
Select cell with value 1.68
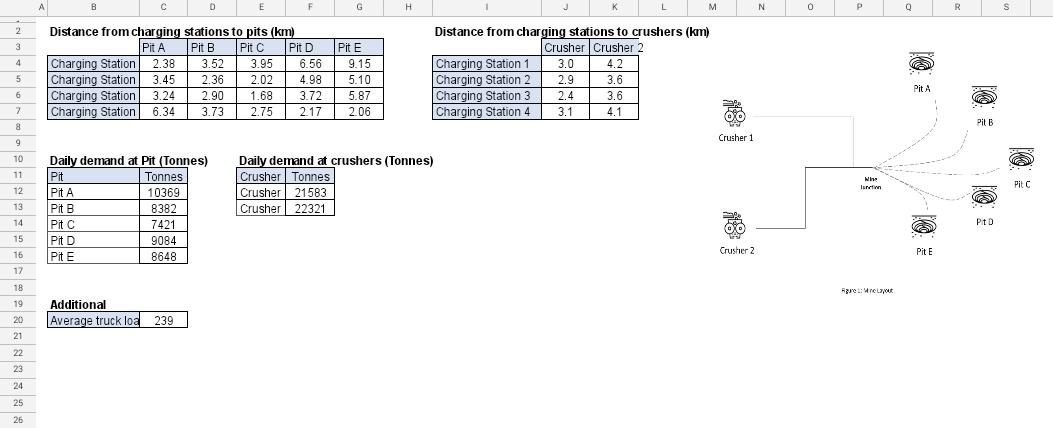[261, 96]
